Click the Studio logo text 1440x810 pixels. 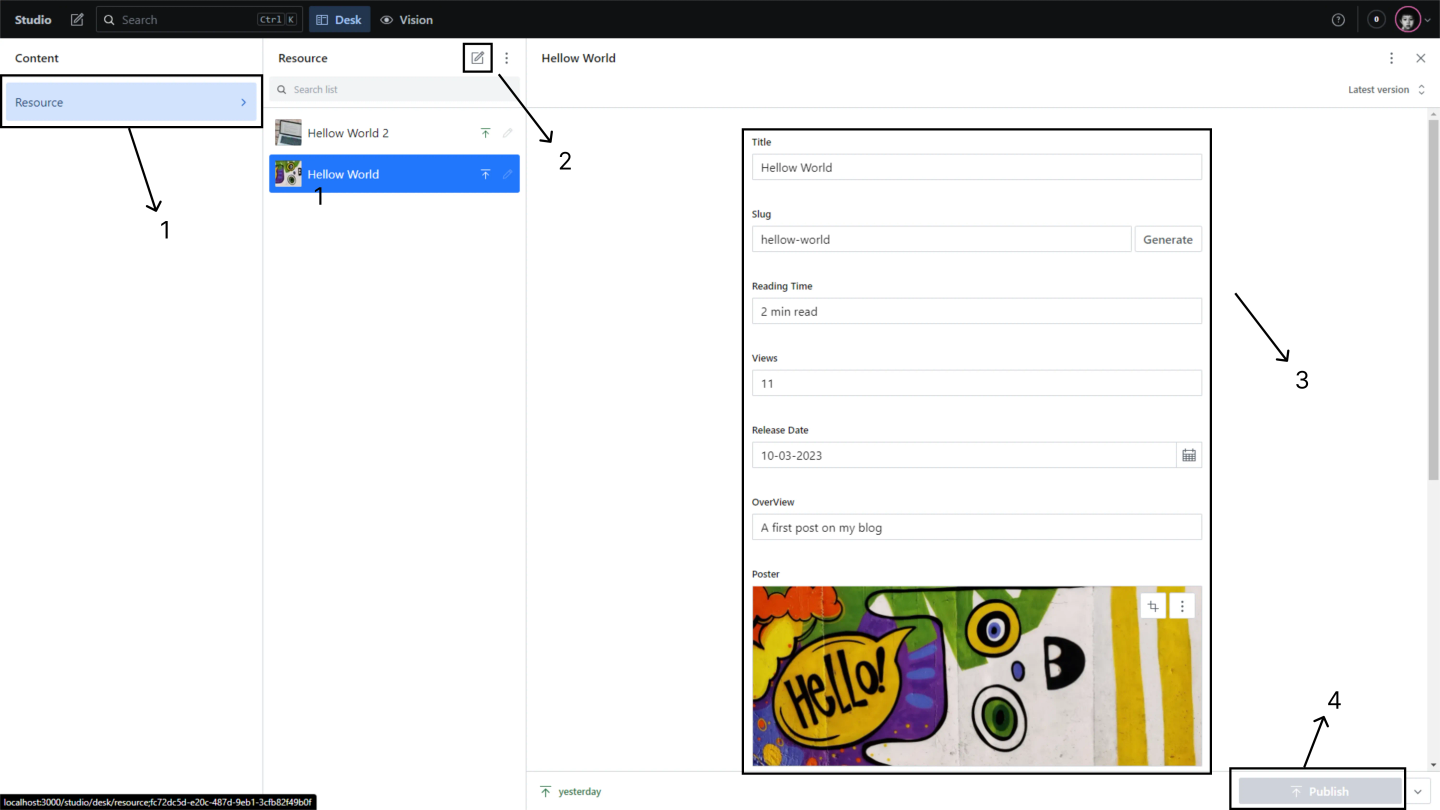pyautogui.click(x=33, y=19)
